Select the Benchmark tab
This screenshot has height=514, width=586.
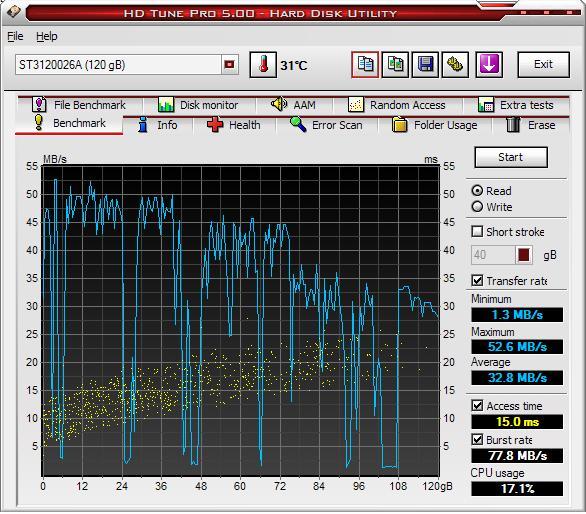pyautogui.click(x=69, y=123)
